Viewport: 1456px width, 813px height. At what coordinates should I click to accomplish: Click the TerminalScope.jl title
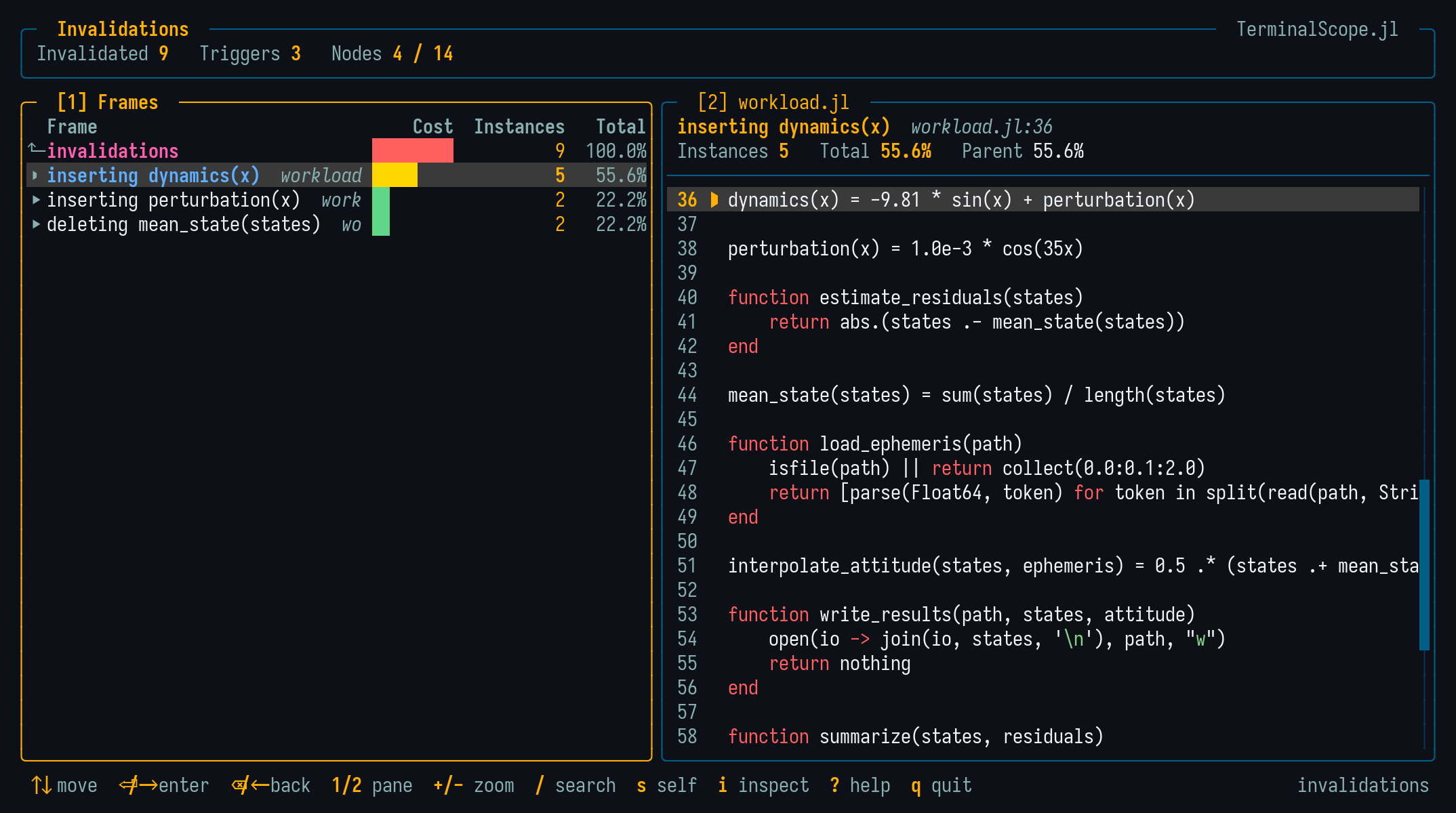[x=1317, y=29]
